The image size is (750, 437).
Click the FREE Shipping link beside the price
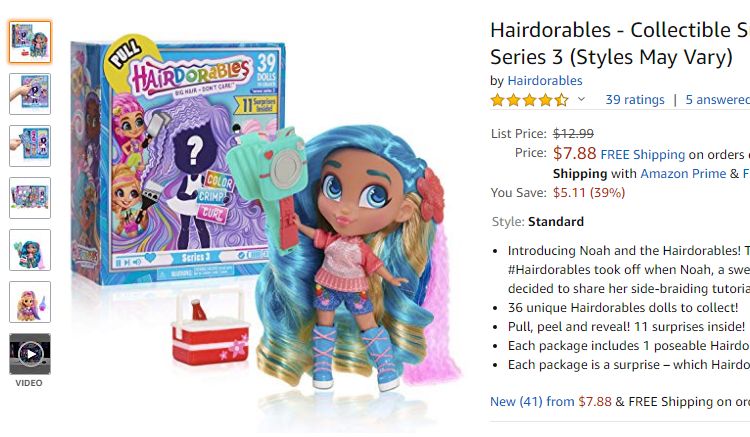pos(642,154)
